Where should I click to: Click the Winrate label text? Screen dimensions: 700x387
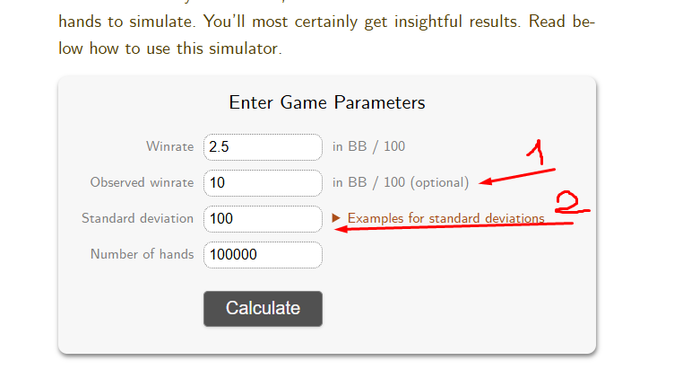coord(170,146)
